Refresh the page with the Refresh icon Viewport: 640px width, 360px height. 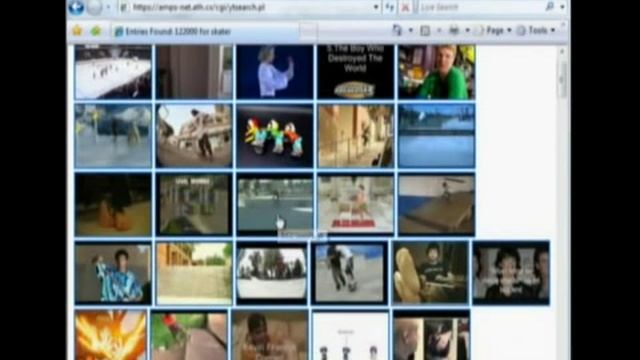click(390, 7)
